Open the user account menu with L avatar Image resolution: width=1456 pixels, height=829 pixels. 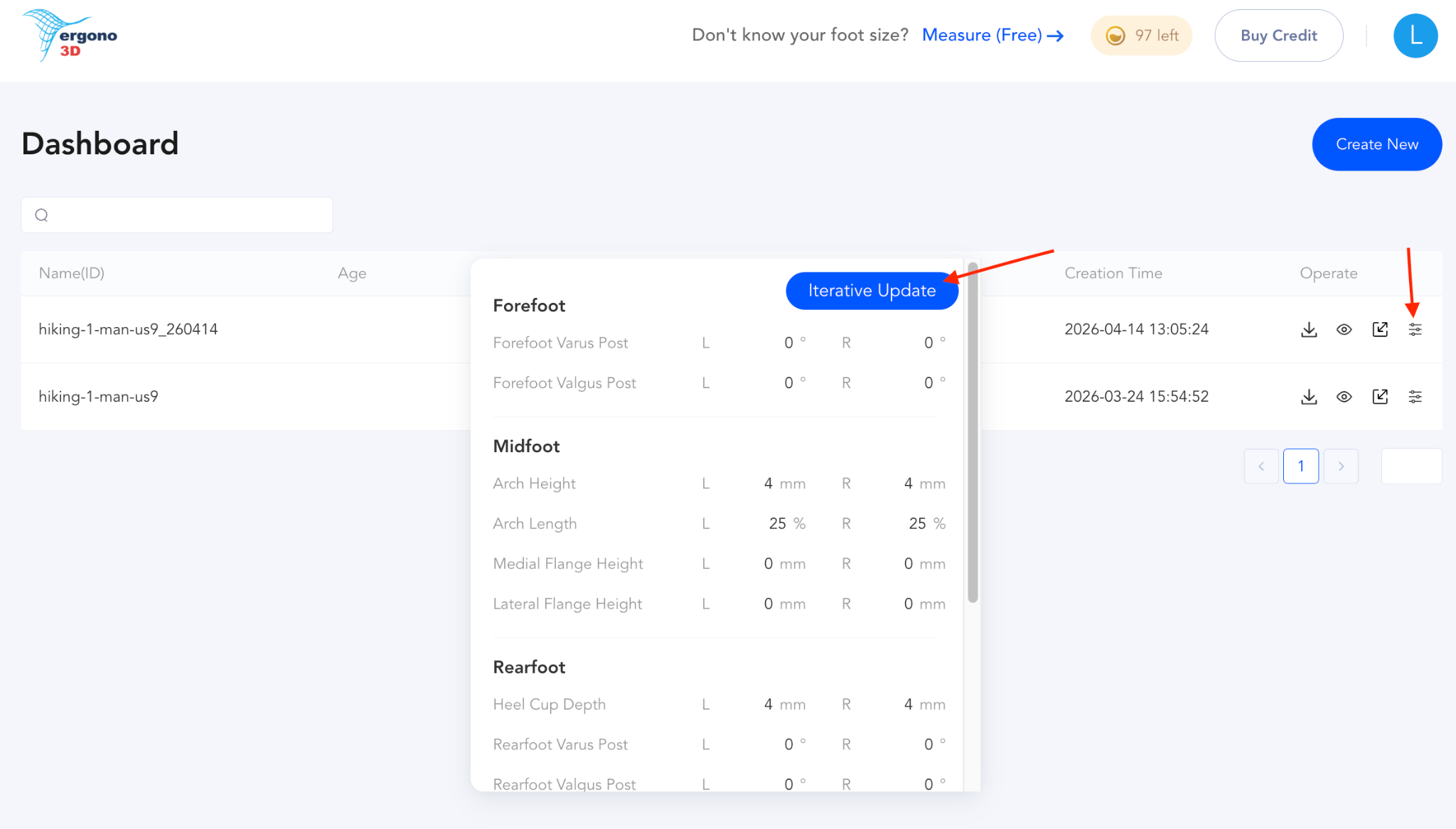(x=1415, y=36)
